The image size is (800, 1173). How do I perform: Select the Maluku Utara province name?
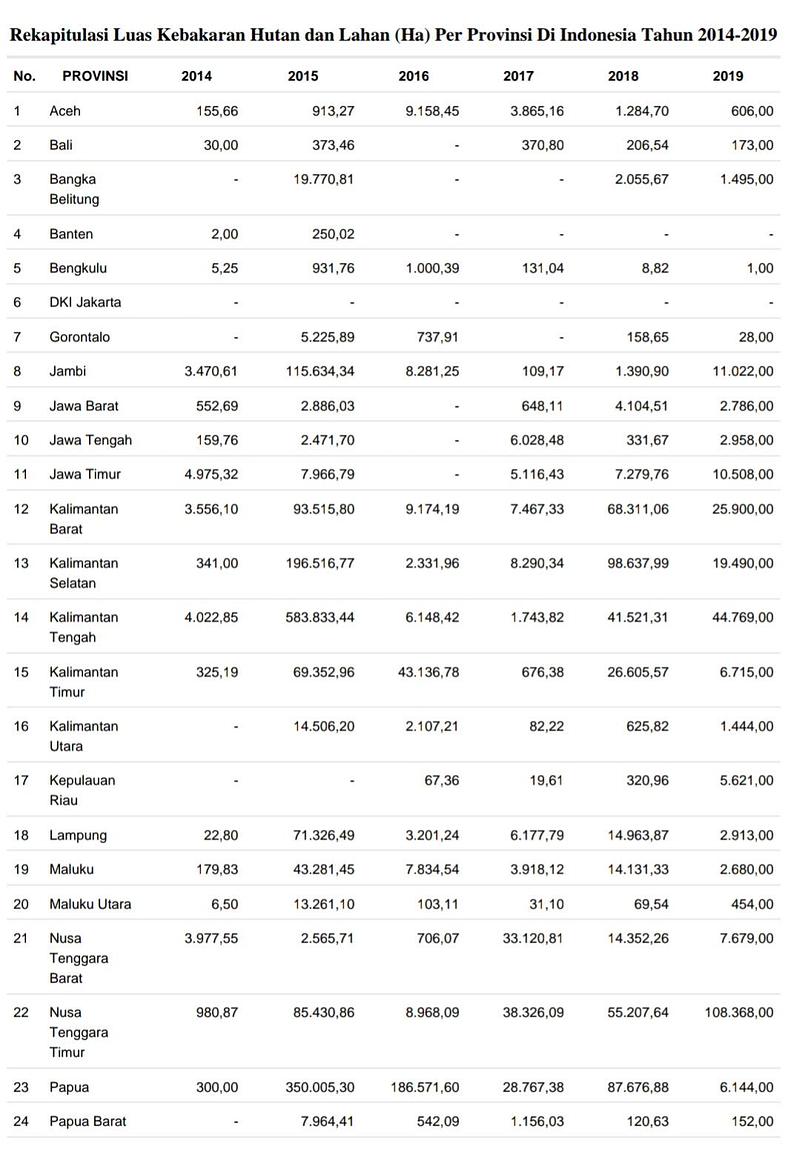point(90,904)
